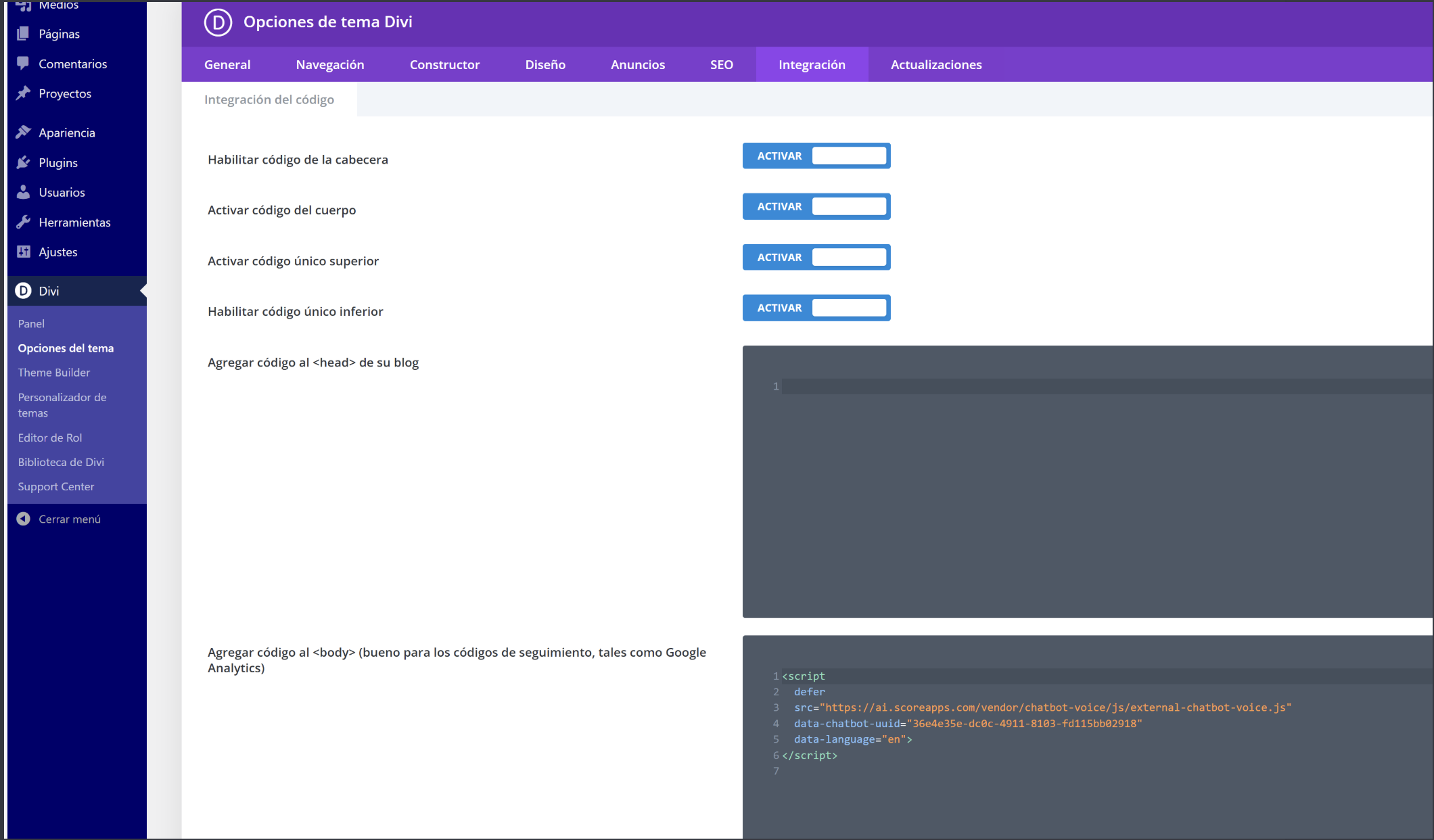Click the Plugins plug icon
This screenshot has height=840, width=1434.
click(x=23, y=162)
